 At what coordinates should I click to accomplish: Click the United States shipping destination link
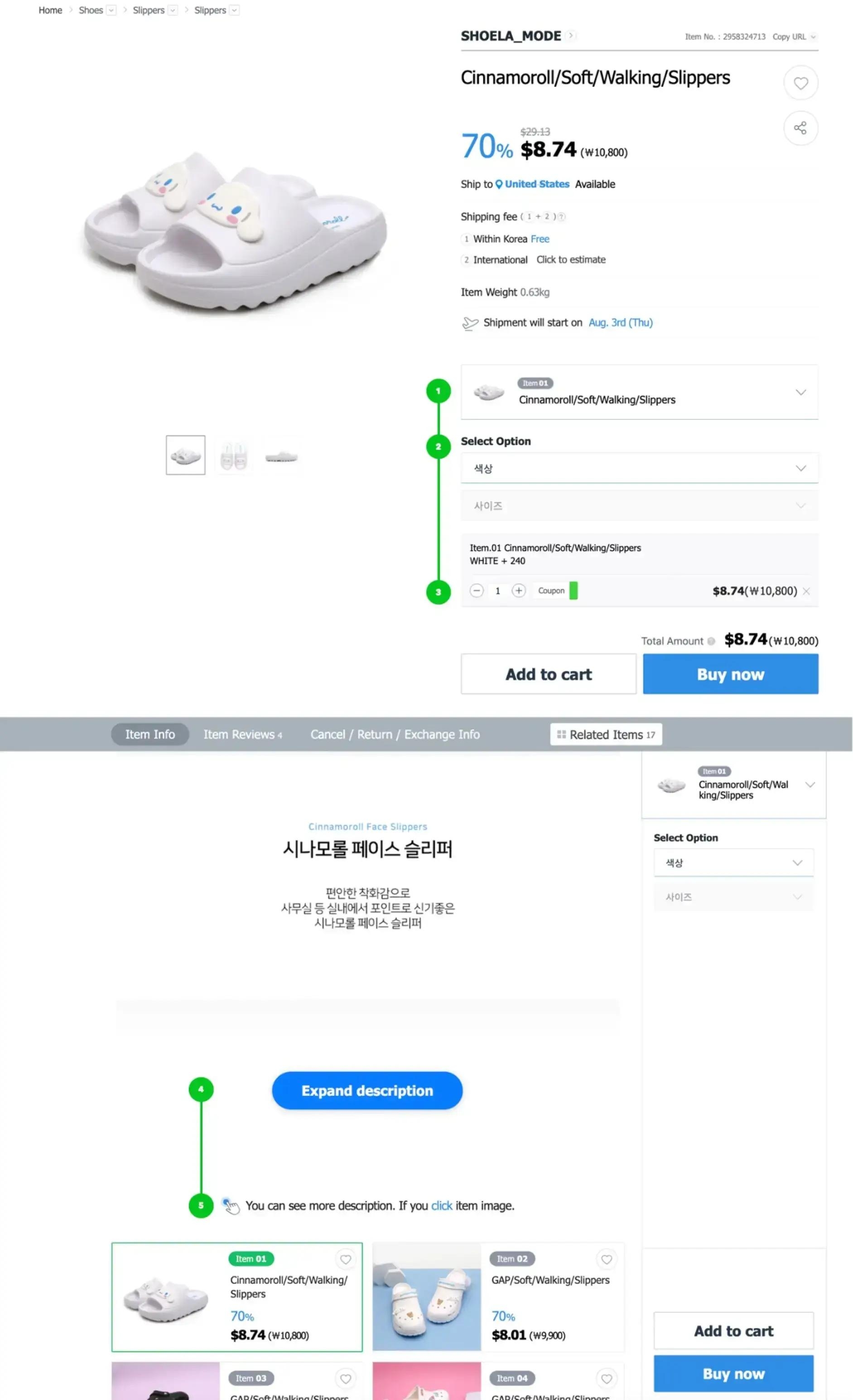coord(536,184)
